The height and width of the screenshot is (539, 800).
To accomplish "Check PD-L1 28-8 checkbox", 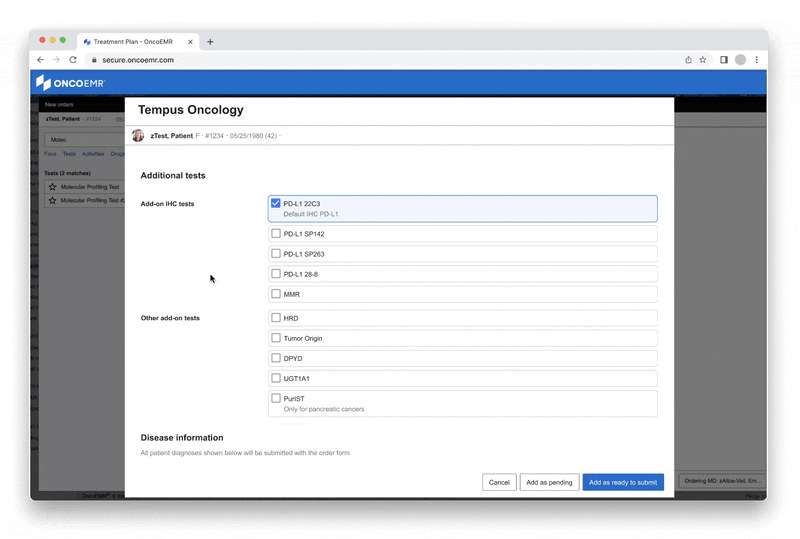I will click(276, 274).
